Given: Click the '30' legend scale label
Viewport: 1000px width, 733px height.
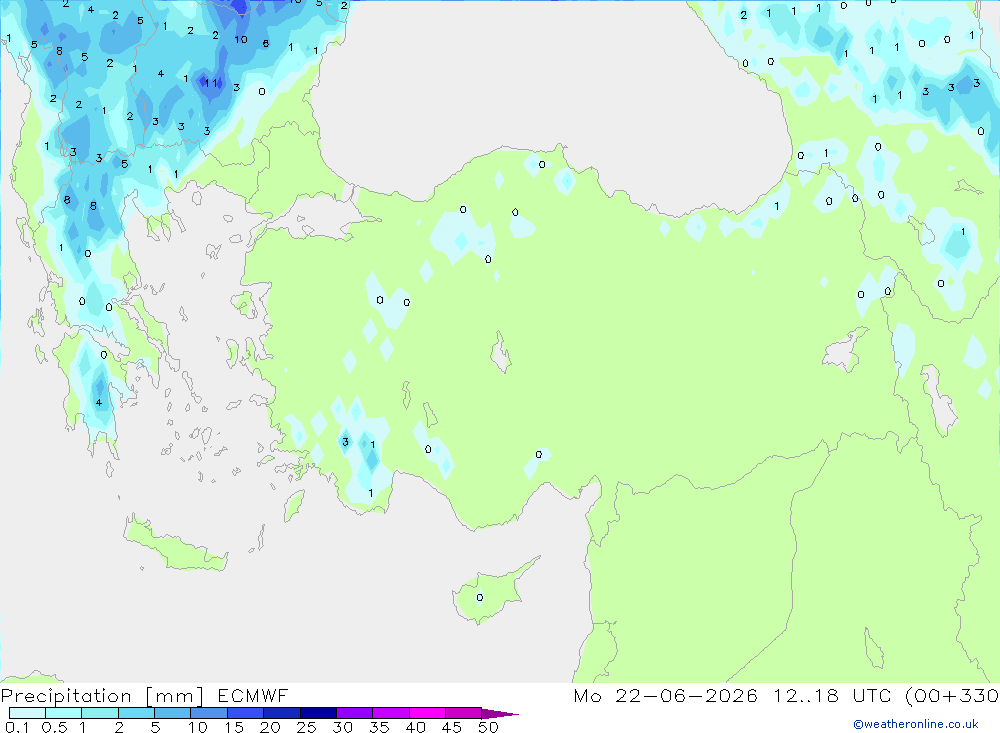Looking at the screenshot, I should [342, 727].
